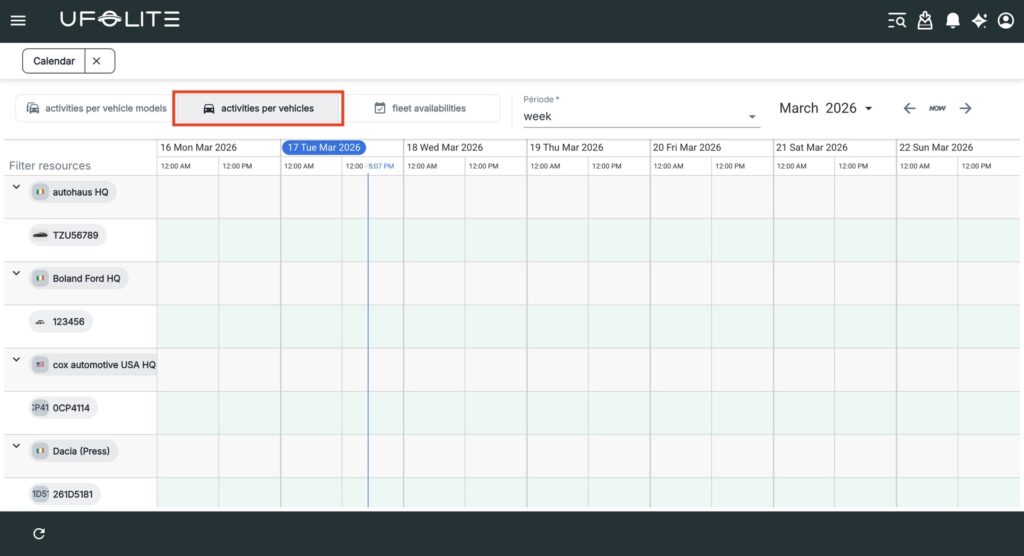
Task: Click the inbox download tray icon
Action: (x=925, y=20)
